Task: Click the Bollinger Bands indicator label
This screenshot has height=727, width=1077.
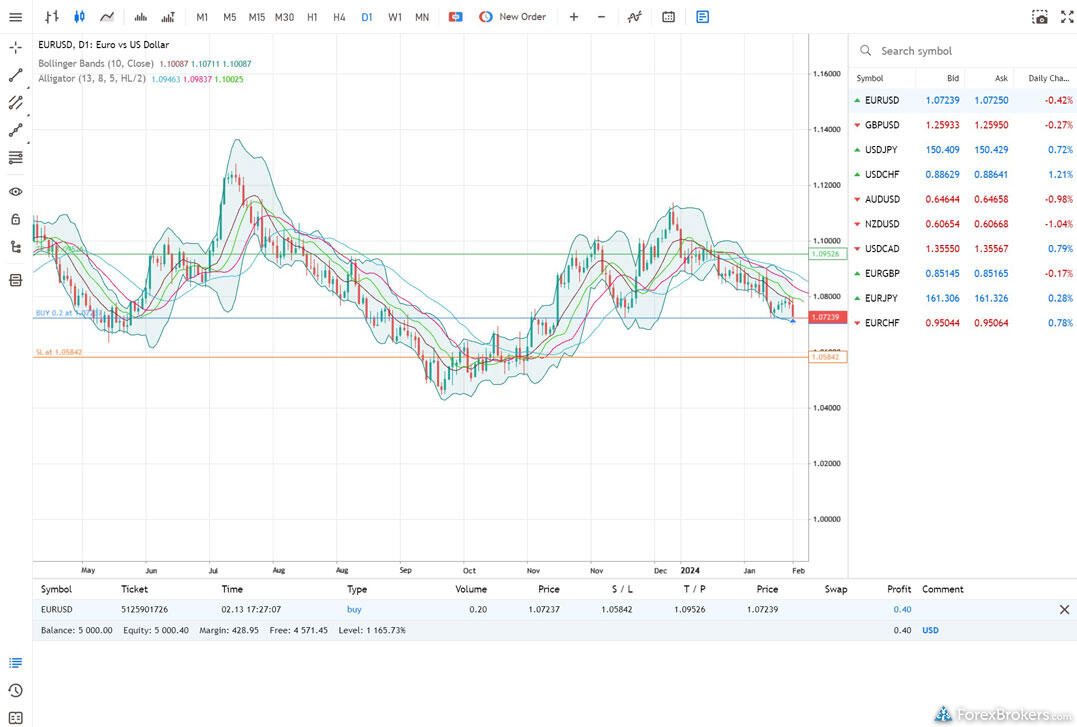Action: pyautogui.click(x=95, y=63)
